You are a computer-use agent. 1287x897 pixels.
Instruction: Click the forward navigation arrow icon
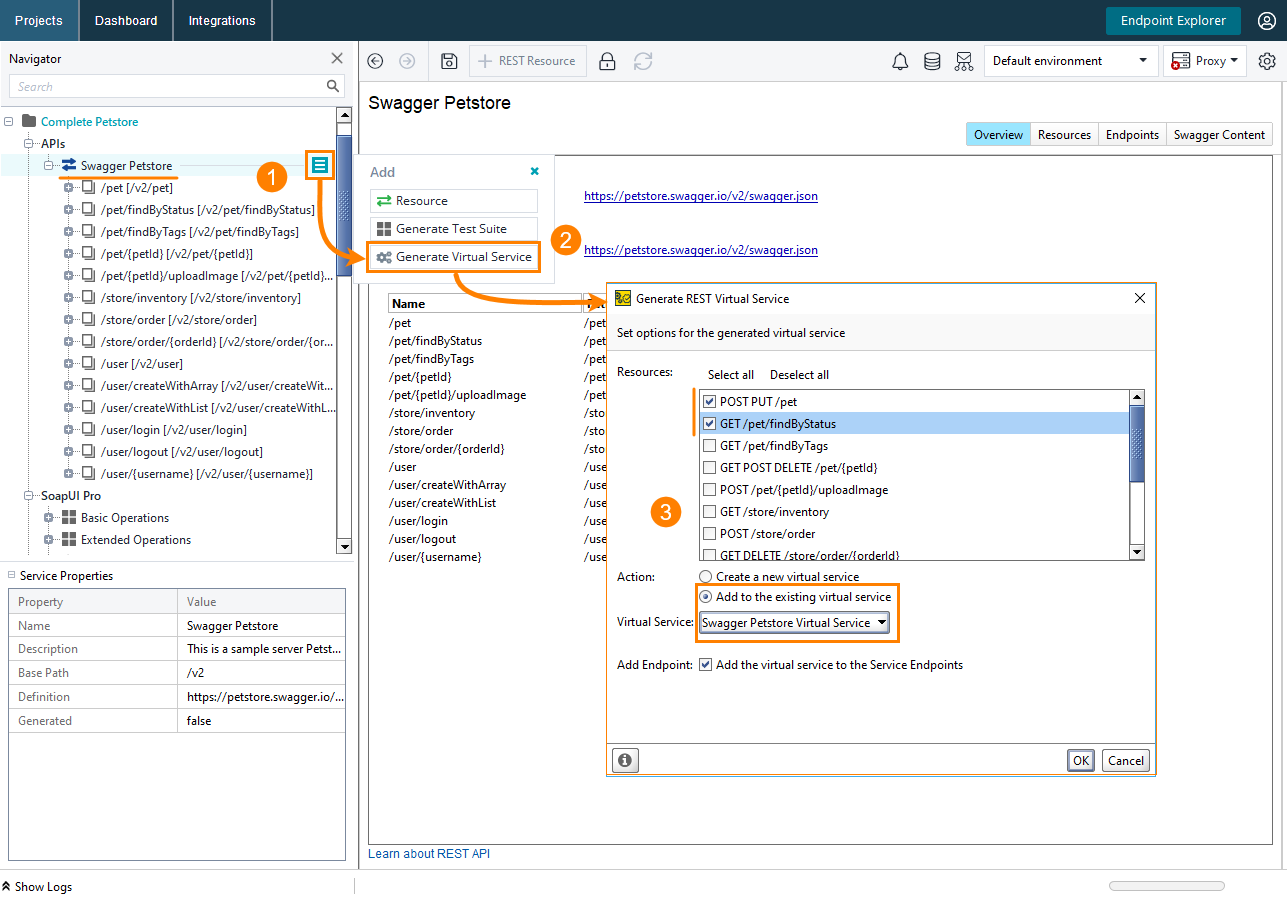click(407, 61)
